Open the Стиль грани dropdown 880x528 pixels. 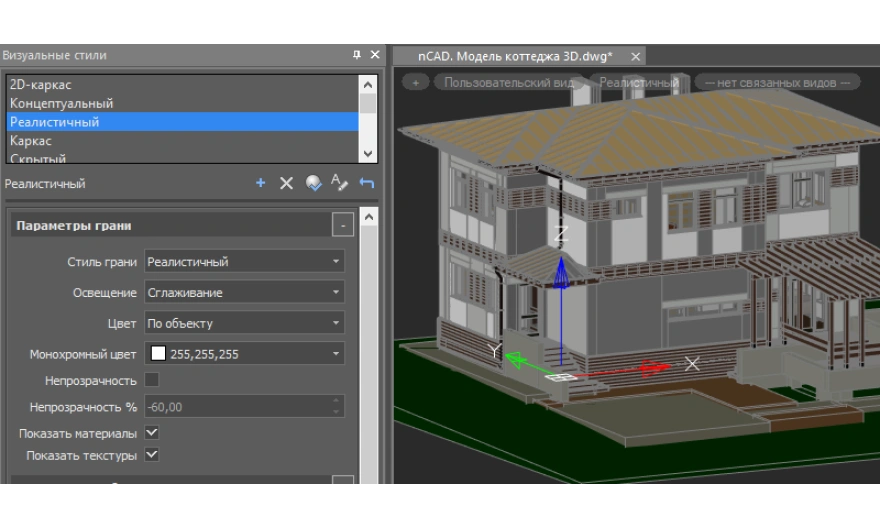[244, 262]
